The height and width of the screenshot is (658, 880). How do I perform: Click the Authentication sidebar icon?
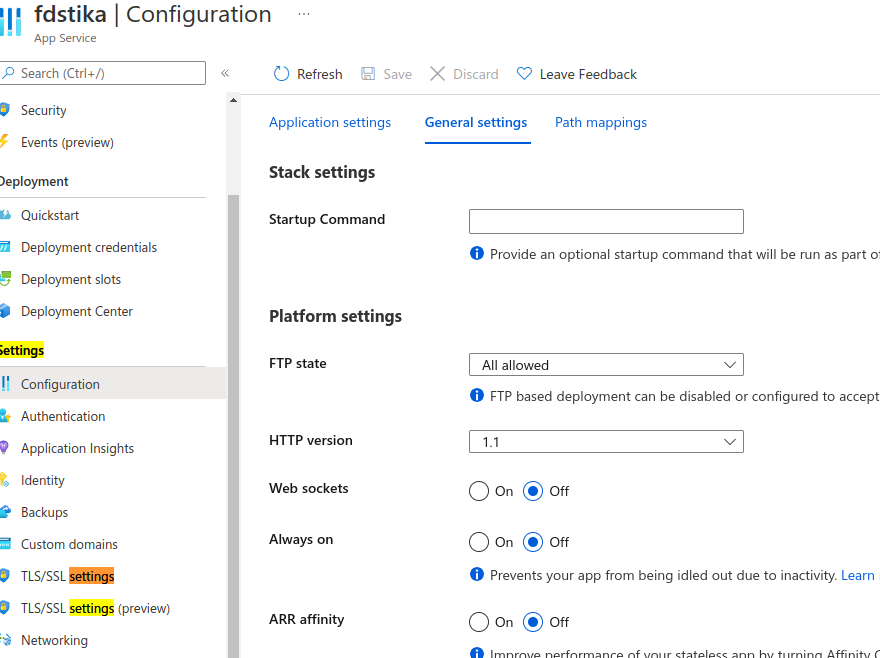5,416
